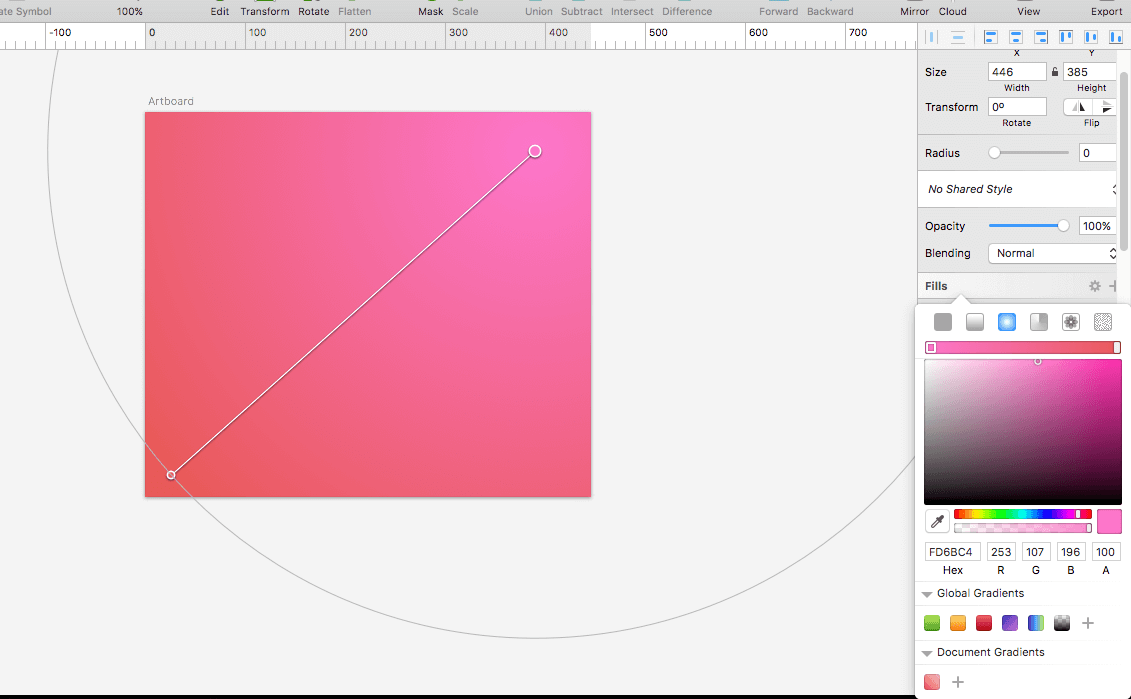The height and width of the screenshot is (699, 1131).
Task: Collapse the Global Gradients section
Action: pyautogui.click(x=927, y=594)
